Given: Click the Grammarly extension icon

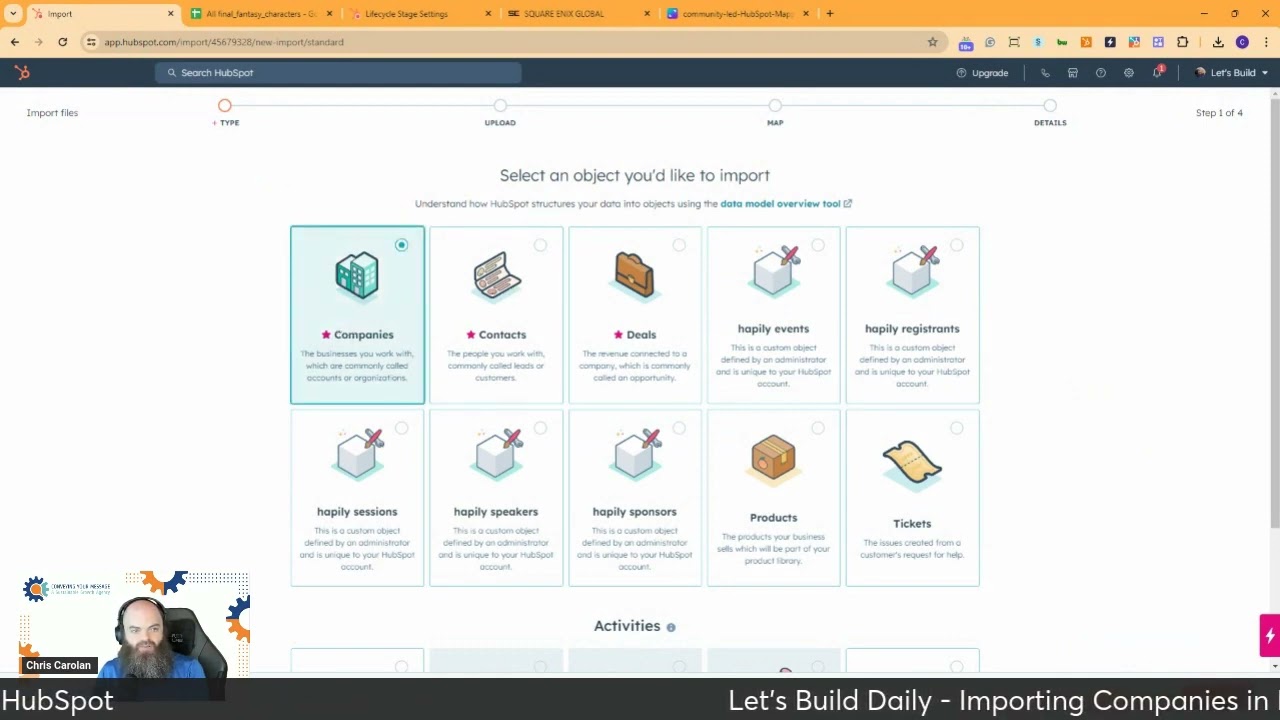Looking at the screenshot, I should (x=989, y=42).
